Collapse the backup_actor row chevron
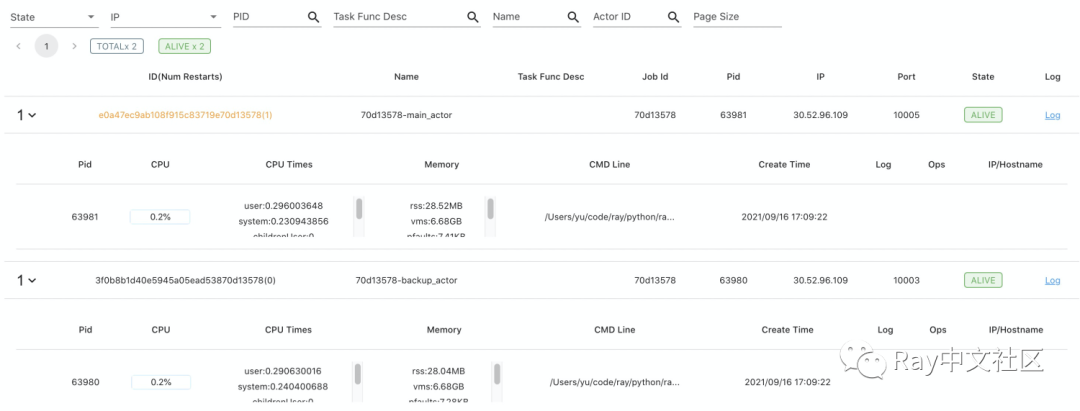The height and width of the screenshot is (411, 1080). (32, 281)
